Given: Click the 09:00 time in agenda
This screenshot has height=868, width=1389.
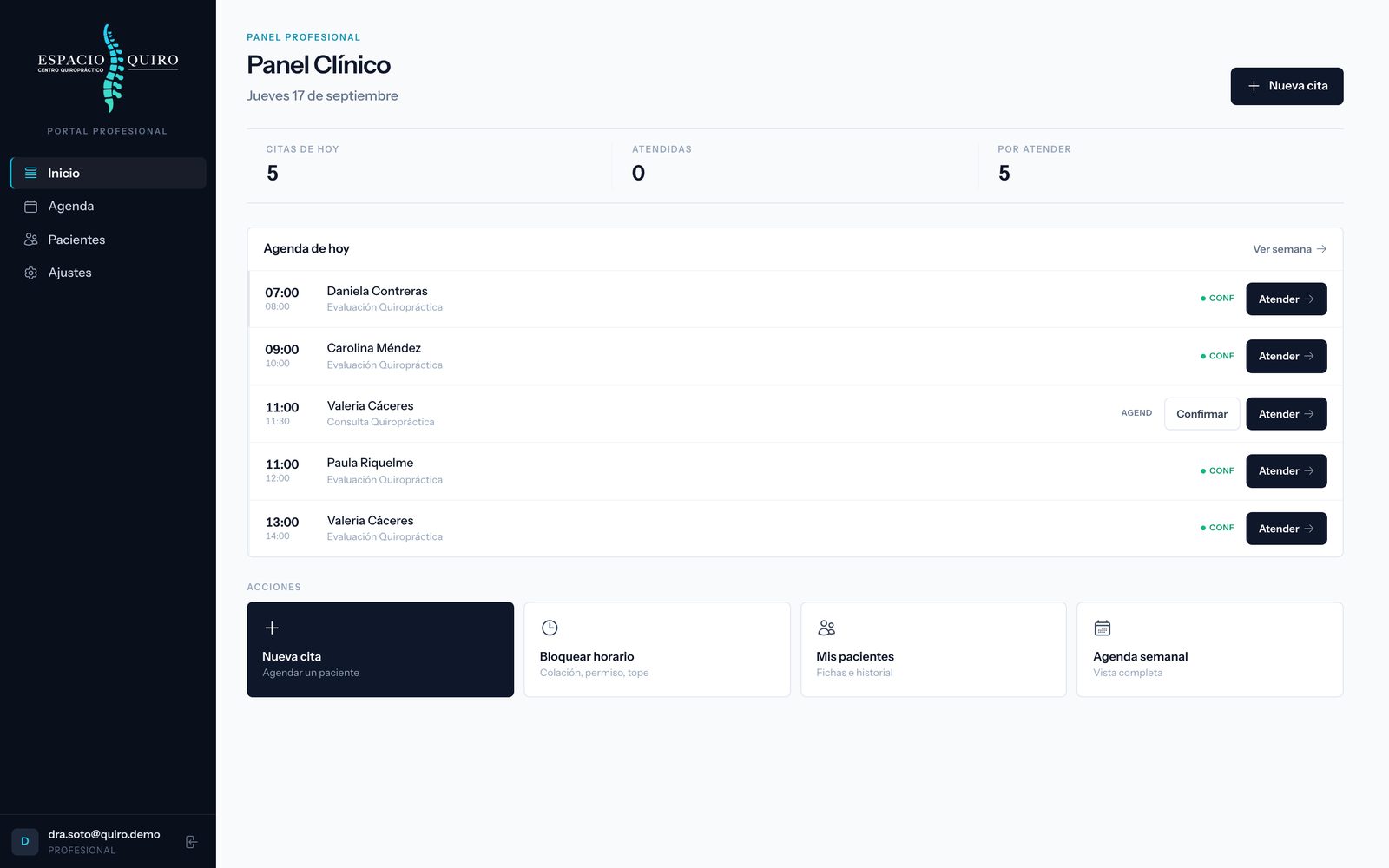Looking at the screenshot, I should tap(282, 350).
